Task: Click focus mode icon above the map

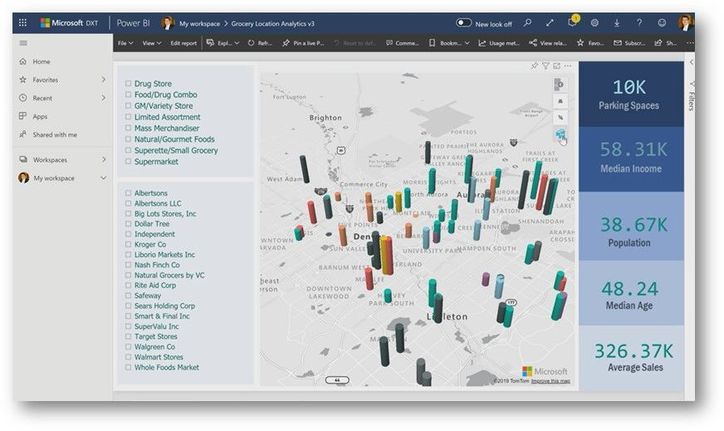Action: [557, 66]
